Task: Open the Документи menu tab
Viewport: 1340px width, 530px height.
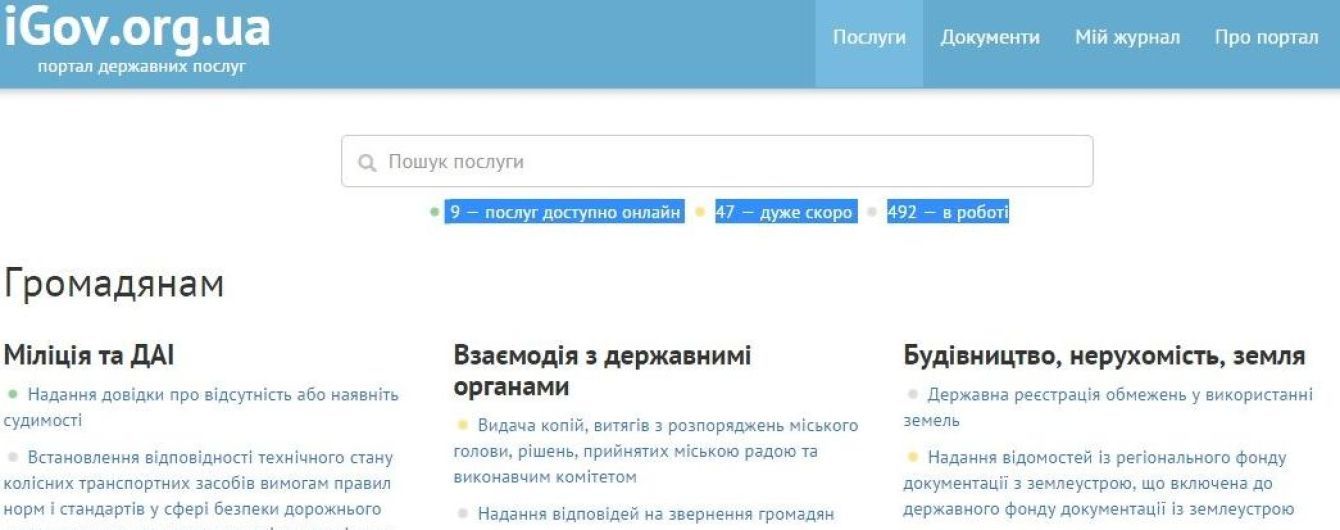Action: coord(990,38)
